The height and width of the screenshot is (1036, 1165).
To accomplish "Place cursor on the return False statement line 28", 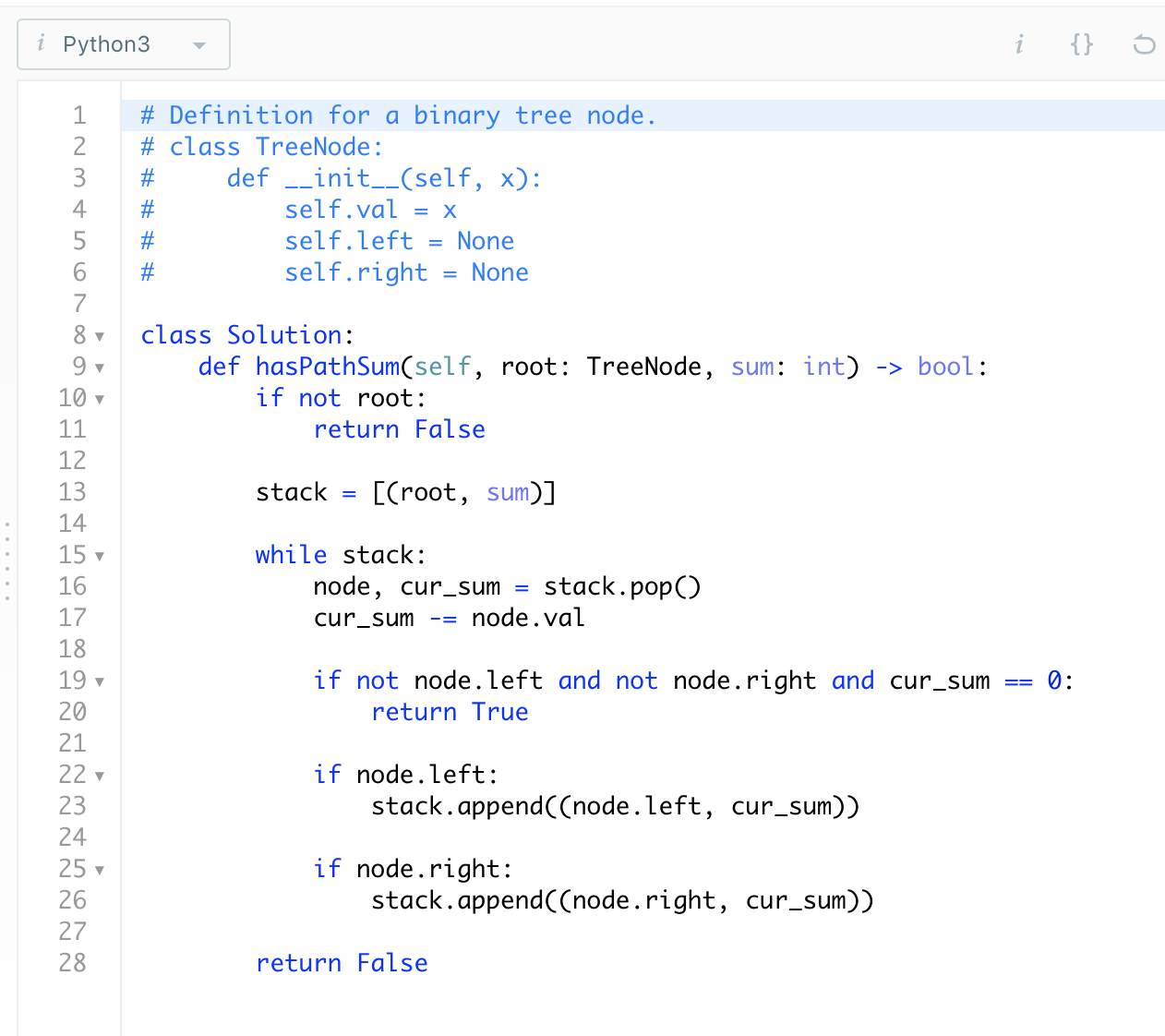I will tap(342, 962).
